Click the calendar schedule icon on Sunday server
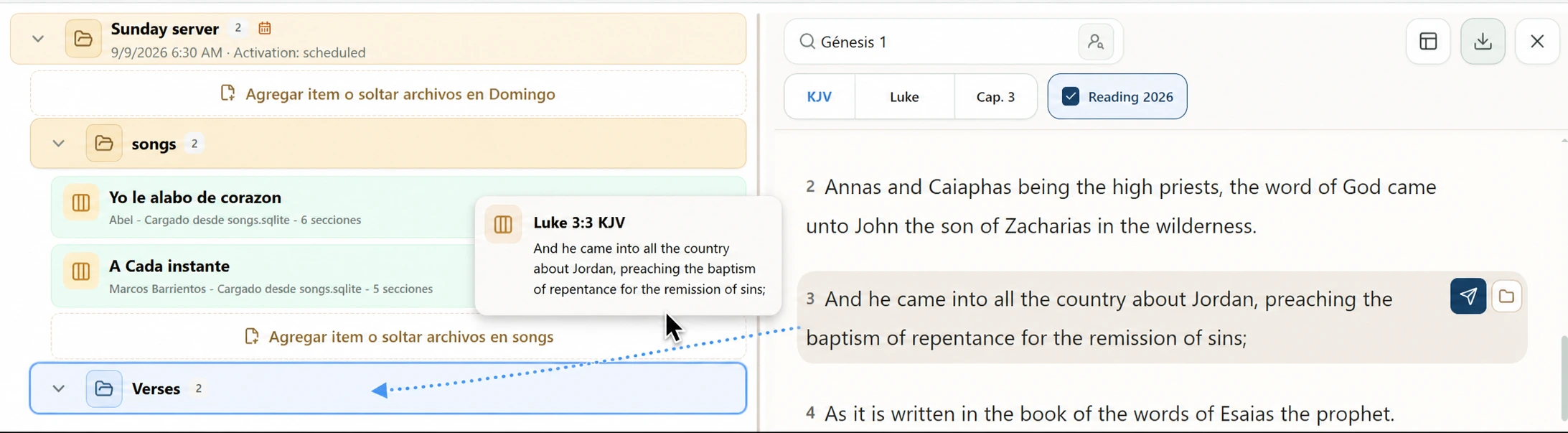Viewport: 1568px width, 433px height. [x=265, y=28]
